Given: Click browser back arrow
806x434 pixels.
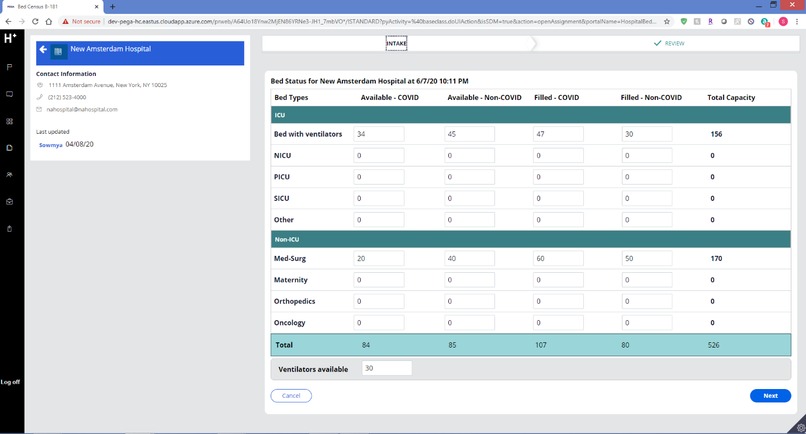Looking at the screenshot, I should click(8, 22).
